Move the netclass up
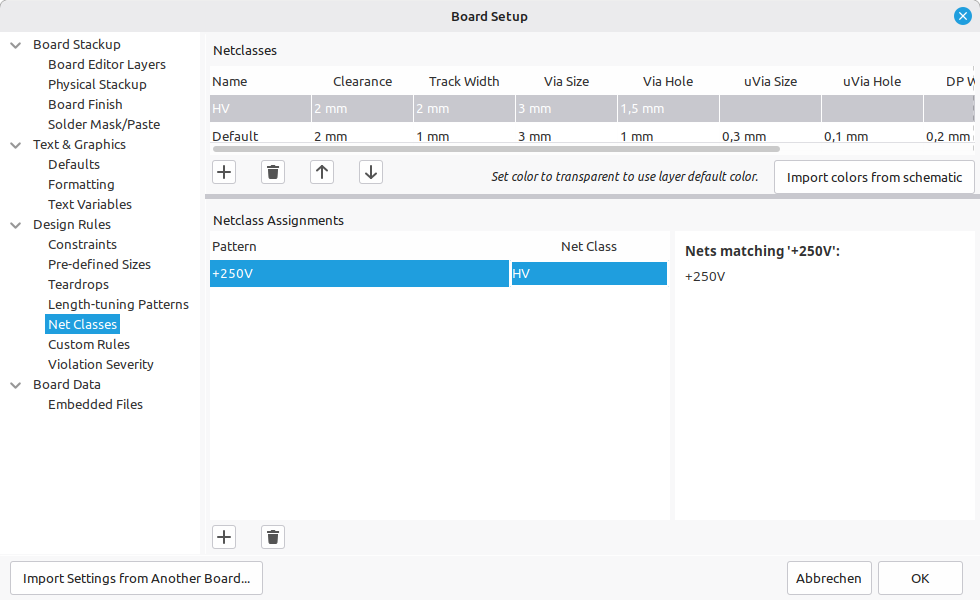 pos(322,172)
